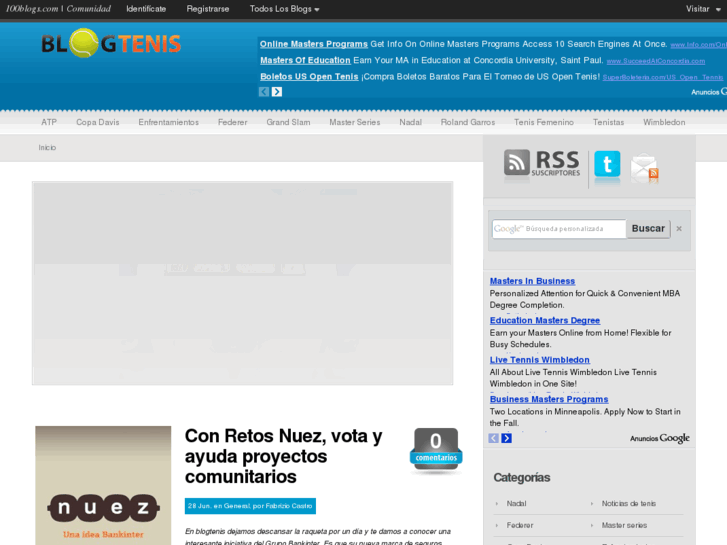
Task: Click the Inicio breadcrumb
Action: point(47,147)
